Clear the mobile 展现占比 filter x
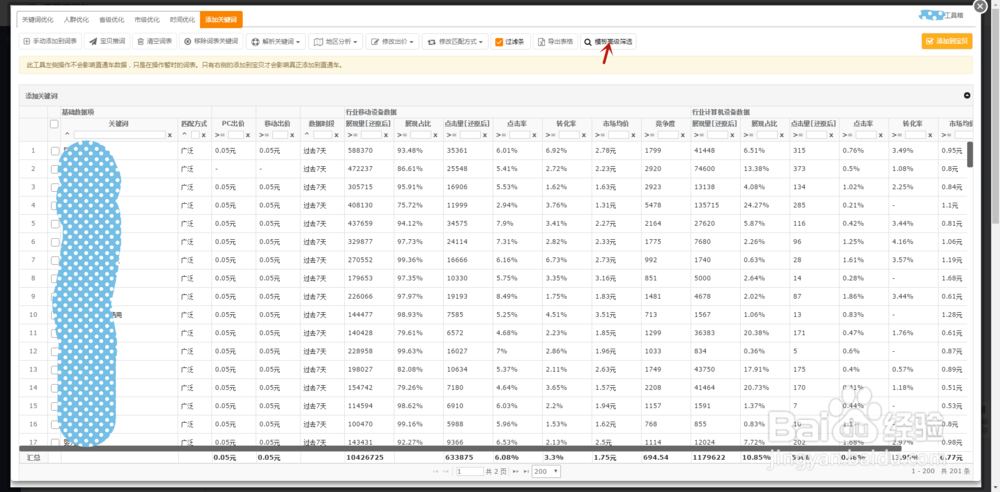 [436, 135]
